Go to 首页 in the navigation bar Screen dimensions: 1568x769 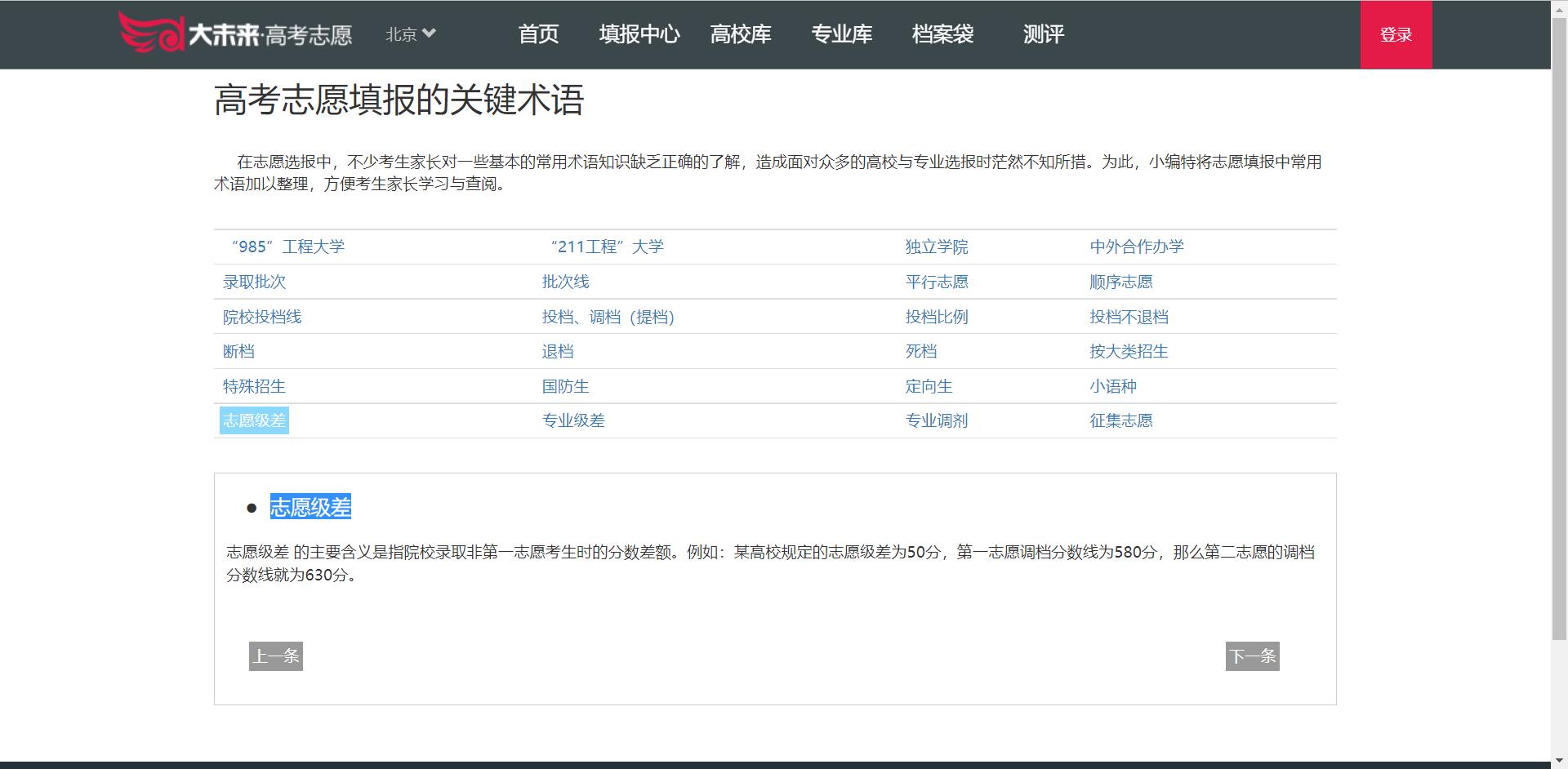[539, 34]
